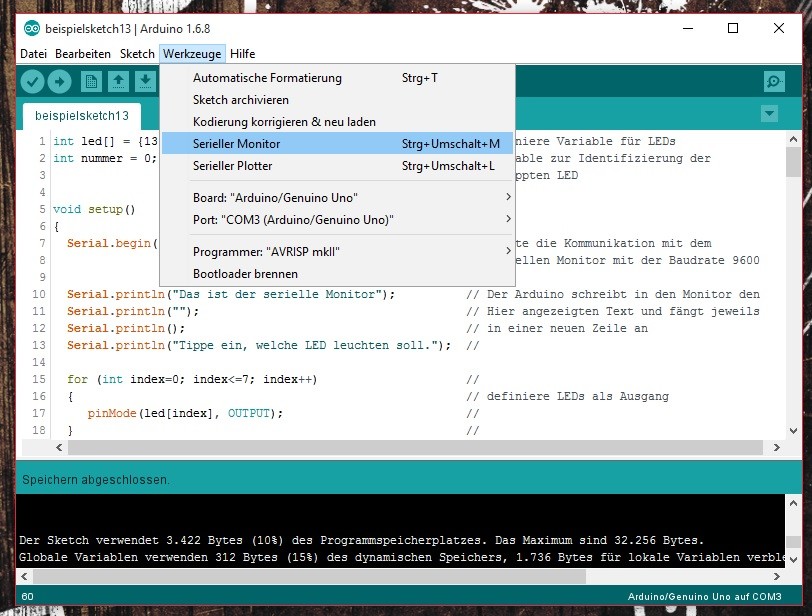Viewport: 812px width, 616px height.
Task: Click the Arduino logo in the title bar
Action: tap(32, 28)
